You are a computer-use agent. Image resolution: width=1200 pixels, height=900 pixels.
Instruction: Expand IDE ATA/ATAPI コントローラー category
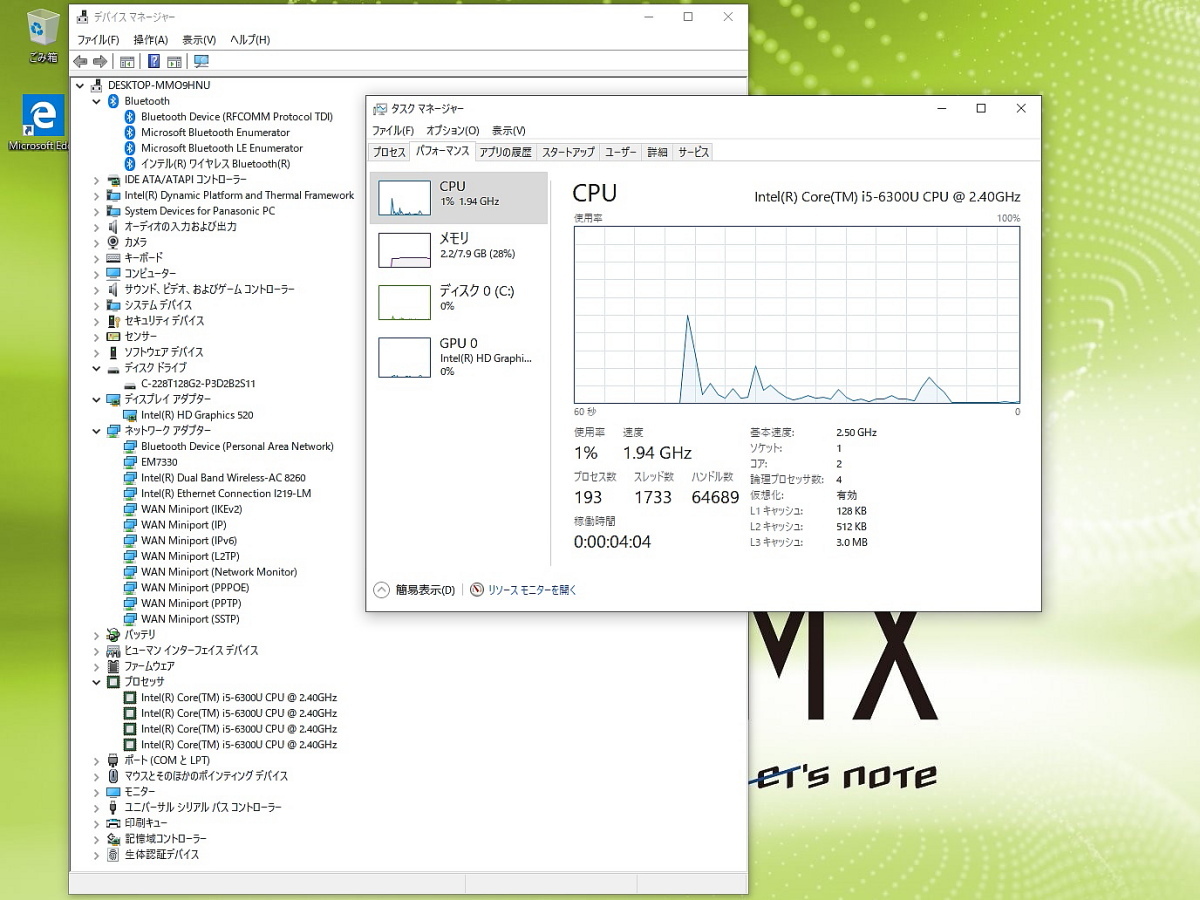click(97, 179)
